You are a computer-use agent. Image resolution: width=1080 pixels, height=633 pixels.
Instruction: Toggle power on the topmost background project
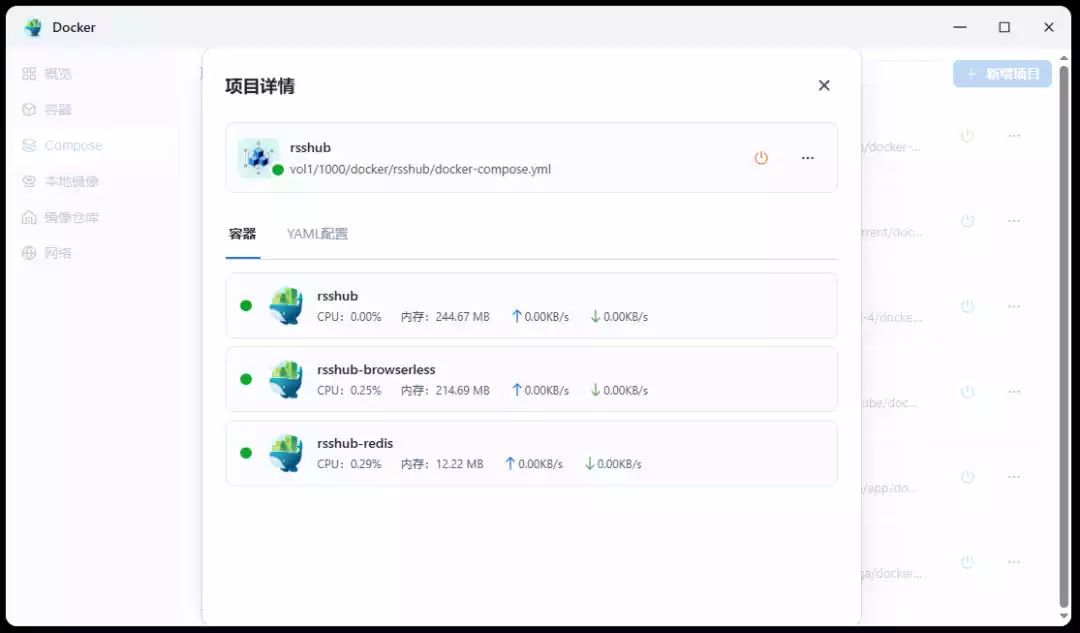pos(967,135)
